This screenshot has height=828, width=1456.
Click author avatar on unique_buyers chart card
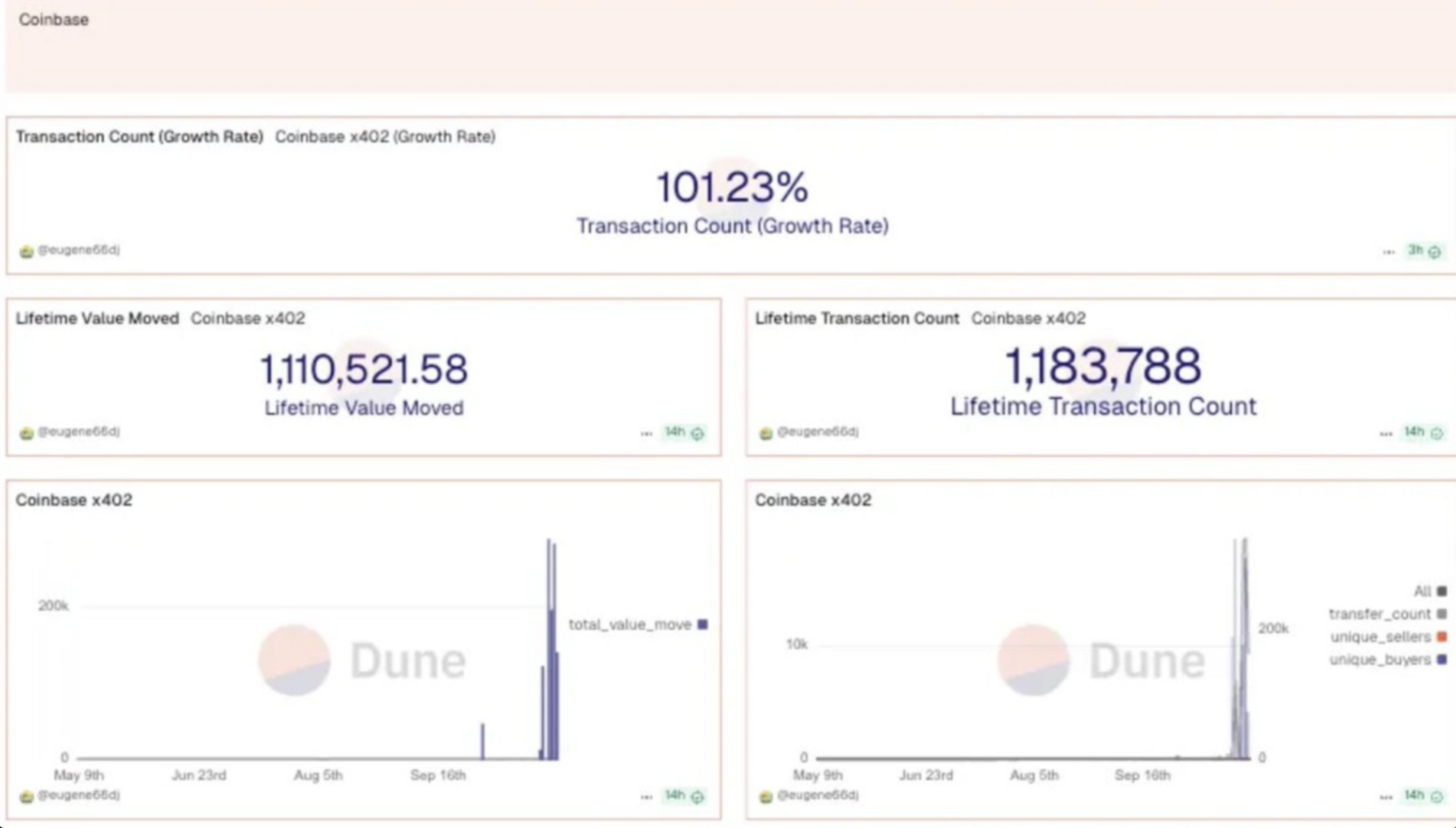tap(766, 797)
